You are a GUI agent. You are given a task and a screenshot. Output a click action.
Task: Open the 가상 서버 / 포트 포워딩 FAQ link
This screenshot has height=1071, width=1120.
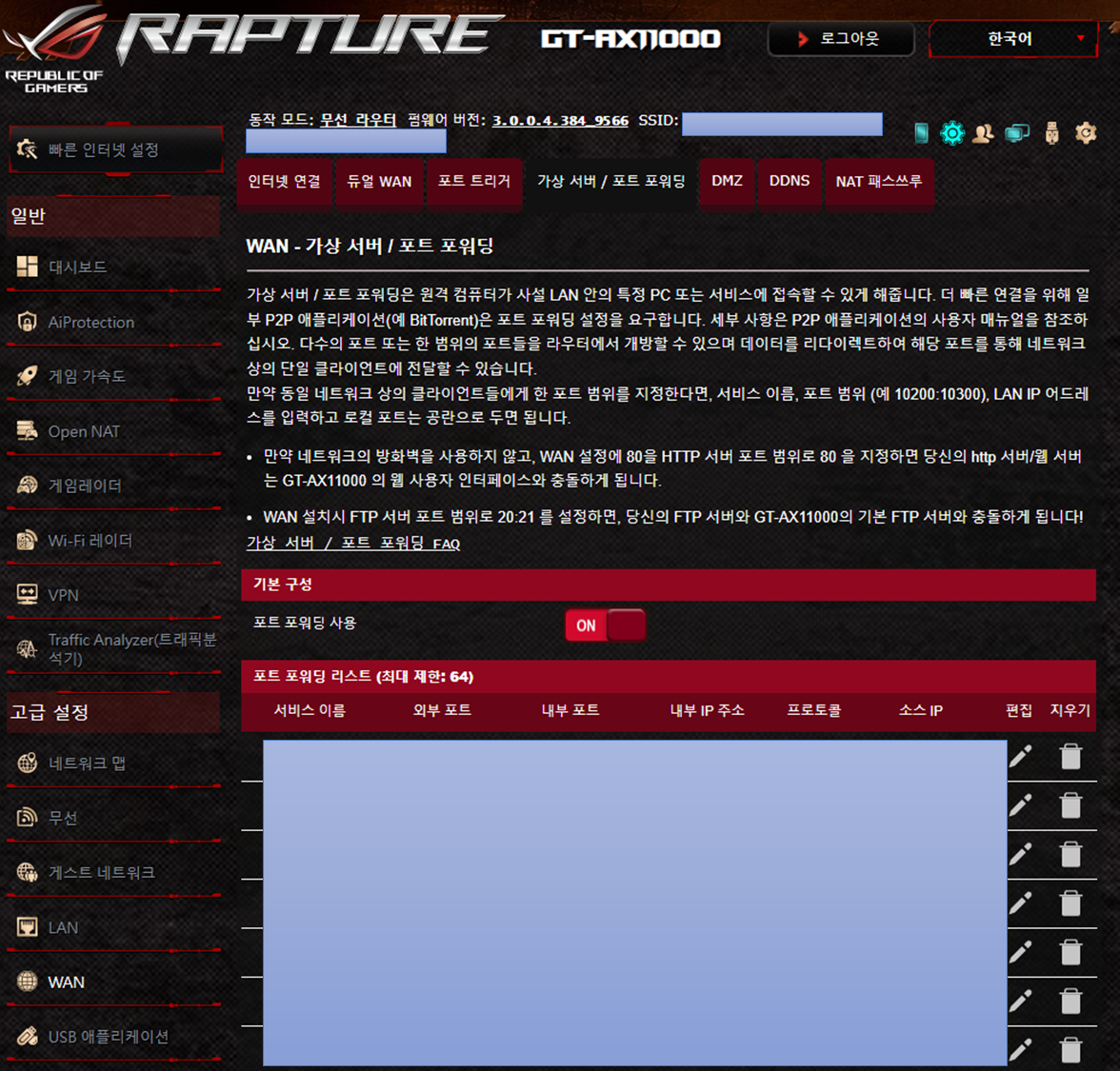click(x=353, y=543)
